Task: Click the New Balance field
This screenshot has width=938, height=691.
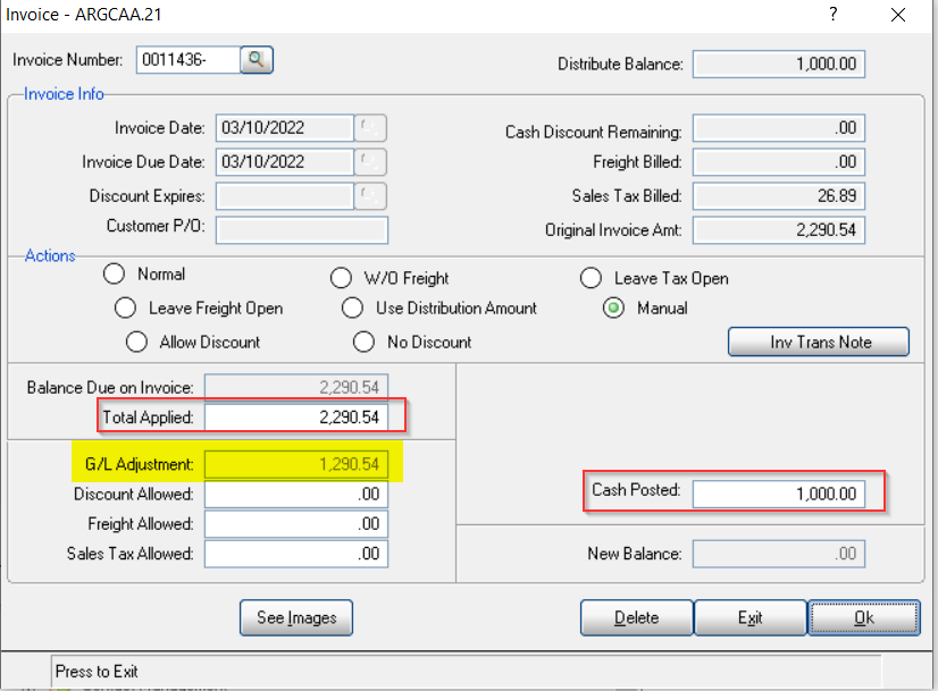Action: (779, 554)
